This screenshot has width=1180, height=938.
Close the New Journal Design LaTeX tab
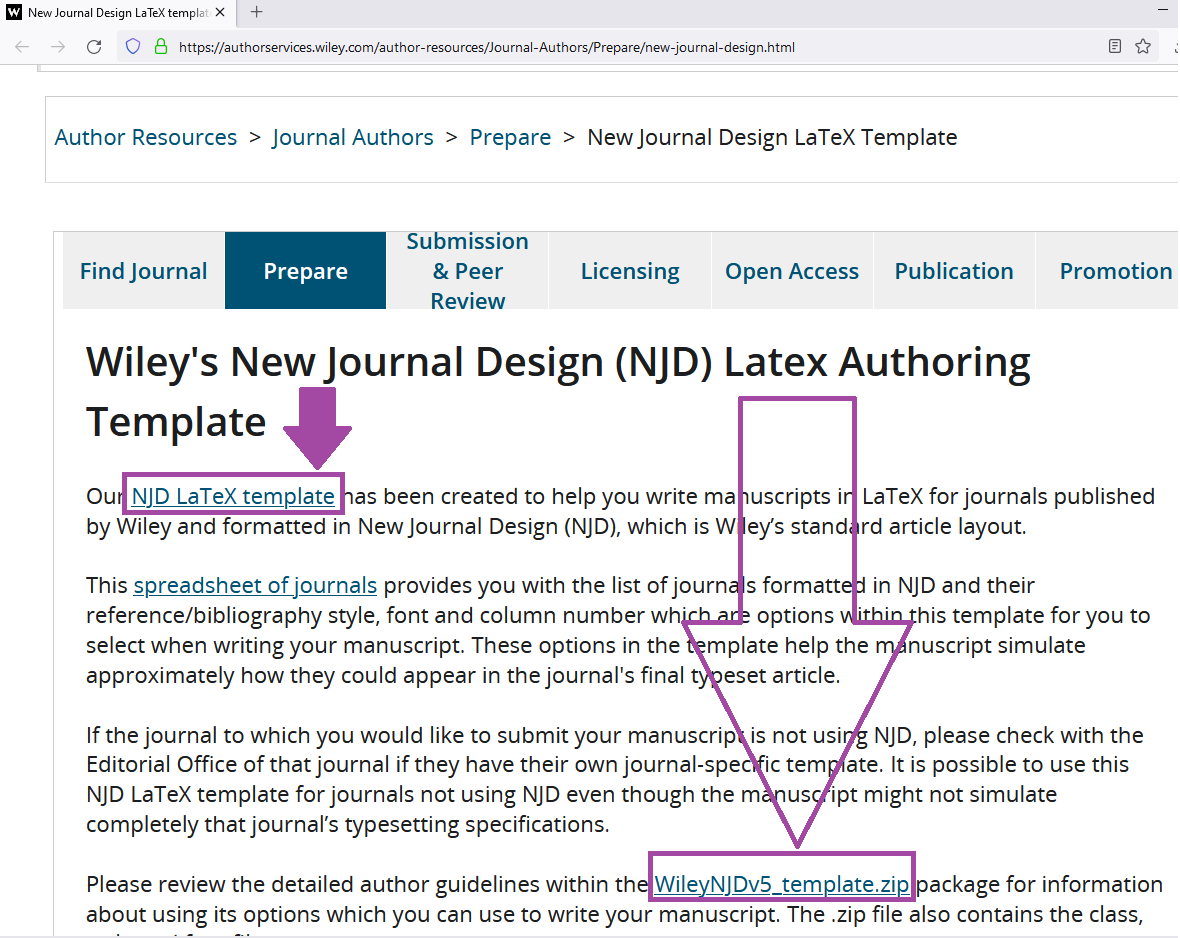pos(220,12)
